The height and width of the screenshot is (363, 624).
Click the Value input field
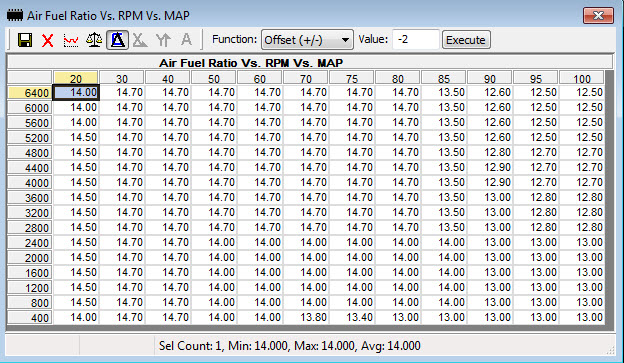[x=416, y=39]
